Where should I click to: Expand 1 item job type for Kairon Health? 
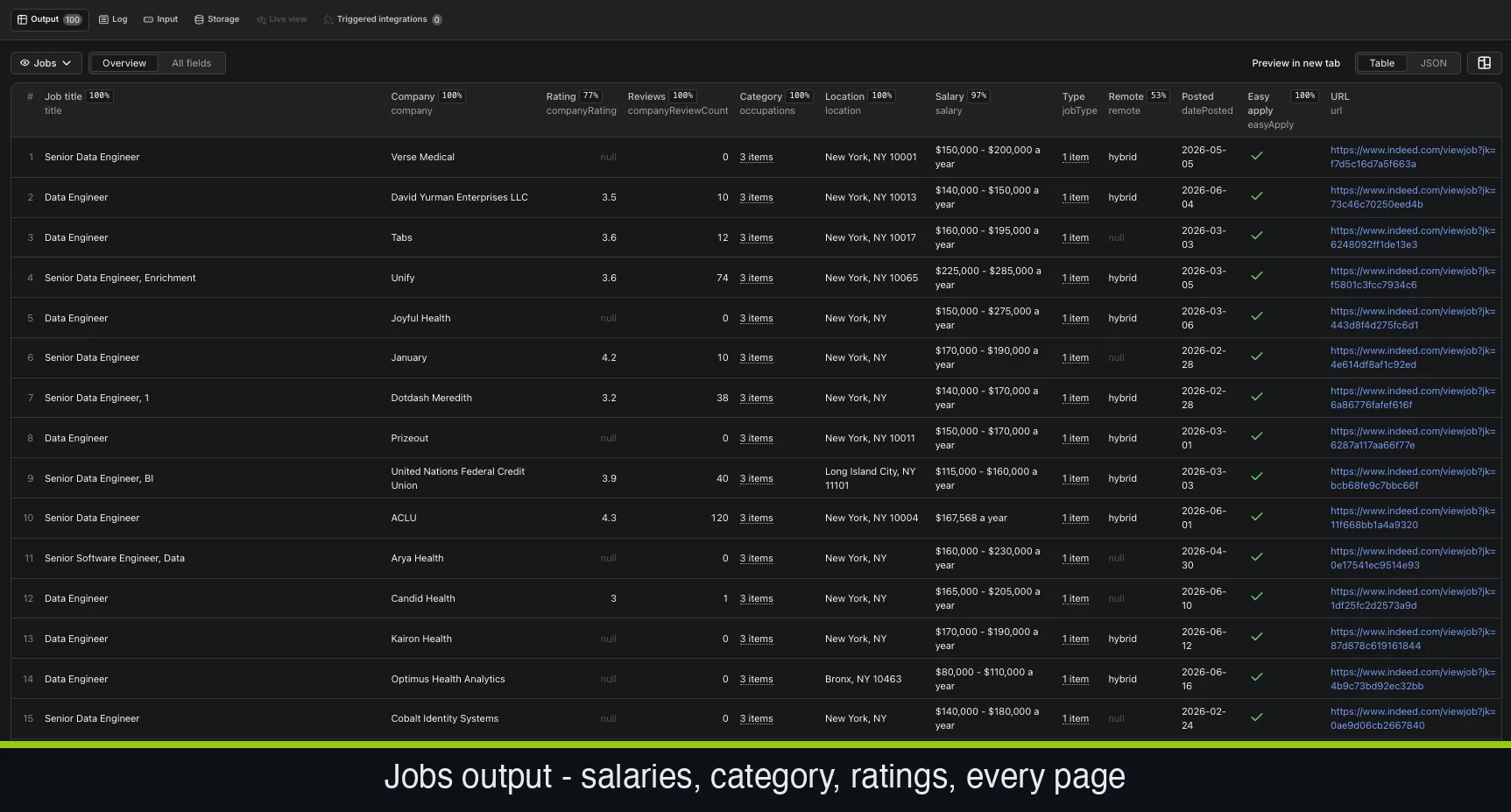tap(1075, 639)
